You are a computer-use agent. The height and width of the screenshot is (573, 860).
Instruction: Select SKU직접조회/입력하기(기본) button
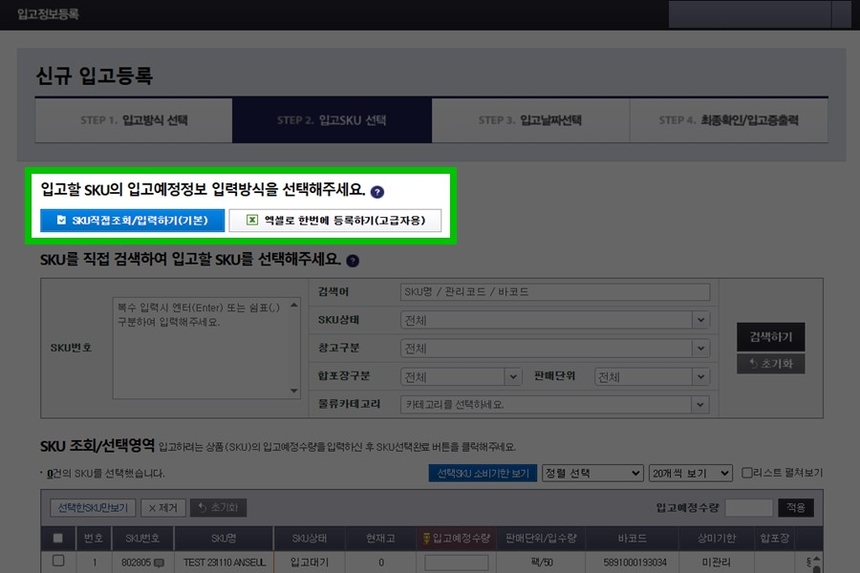point(132,220)
